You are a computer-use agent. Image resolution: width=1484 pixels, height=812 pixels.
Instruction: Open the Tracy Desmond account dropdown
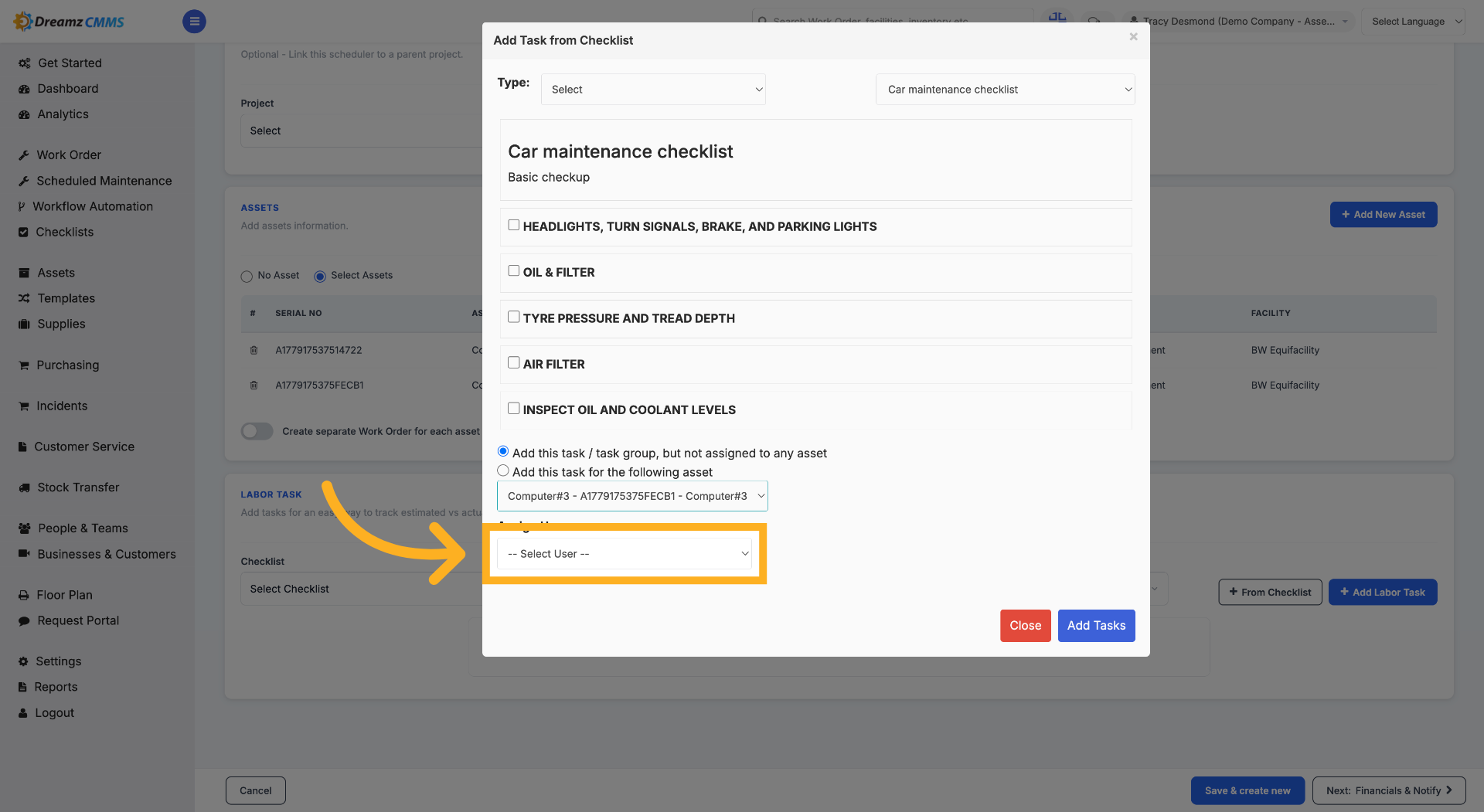pos(1238,22)
